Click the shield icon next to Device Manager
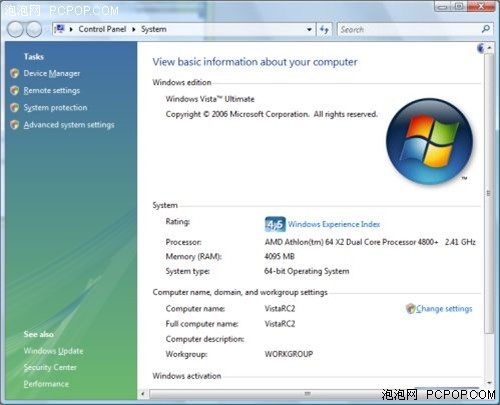 point(14,73)
